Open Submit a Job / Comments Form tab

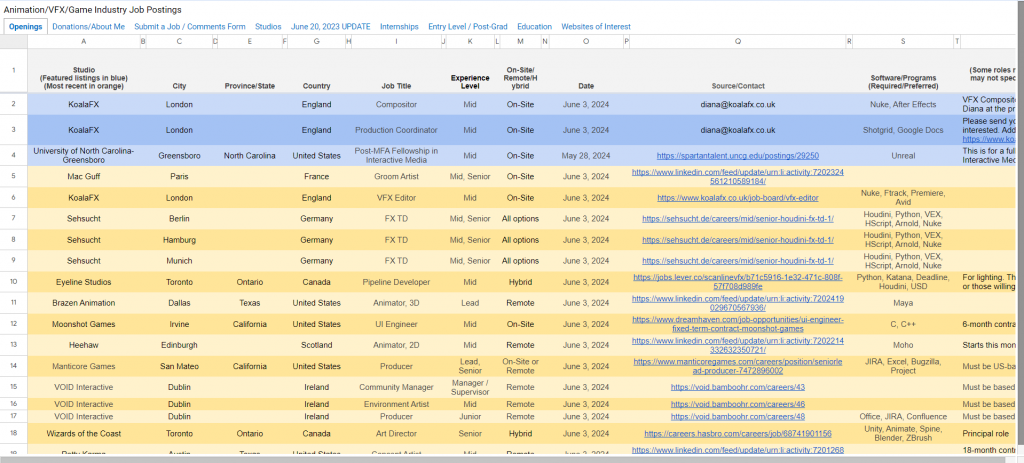[190, 27]
